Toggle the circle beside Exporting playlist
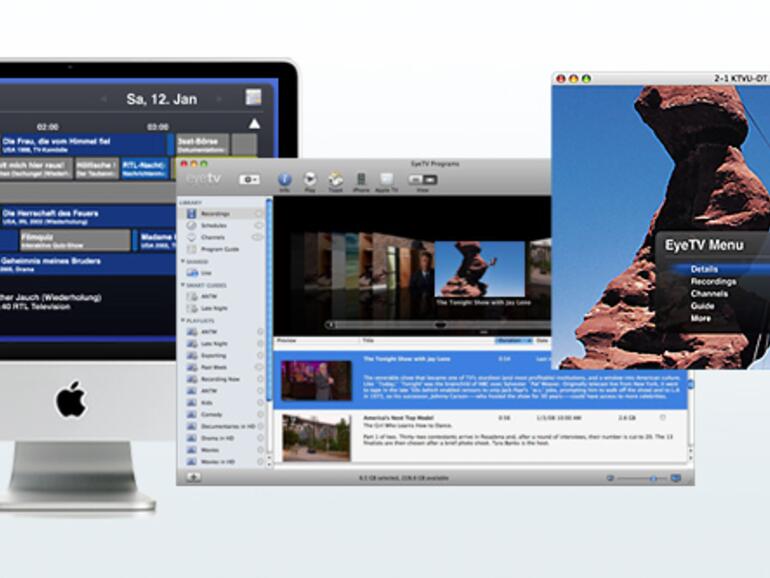Image resolution: width=770 pixels, height=578 pixels. [x=260, y=356]
